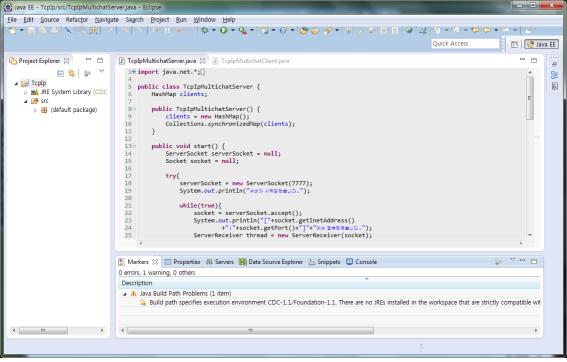The width and height of the screenshot is (567, 362).
Task: Close the TcpIpMultichatServer.java tab
Action: [203, 61]
